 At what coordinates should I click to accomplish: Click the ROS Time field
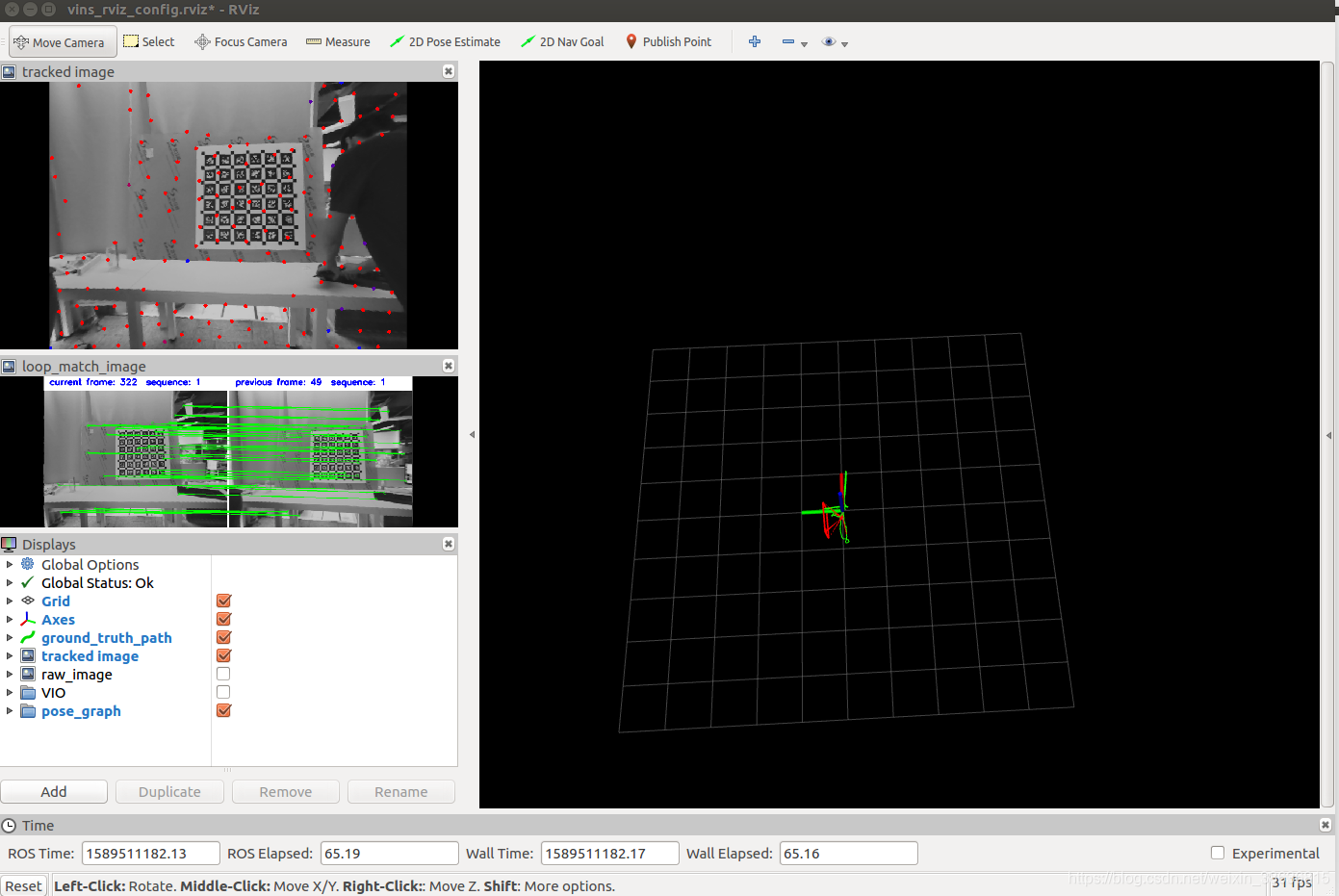pos(150,853)
